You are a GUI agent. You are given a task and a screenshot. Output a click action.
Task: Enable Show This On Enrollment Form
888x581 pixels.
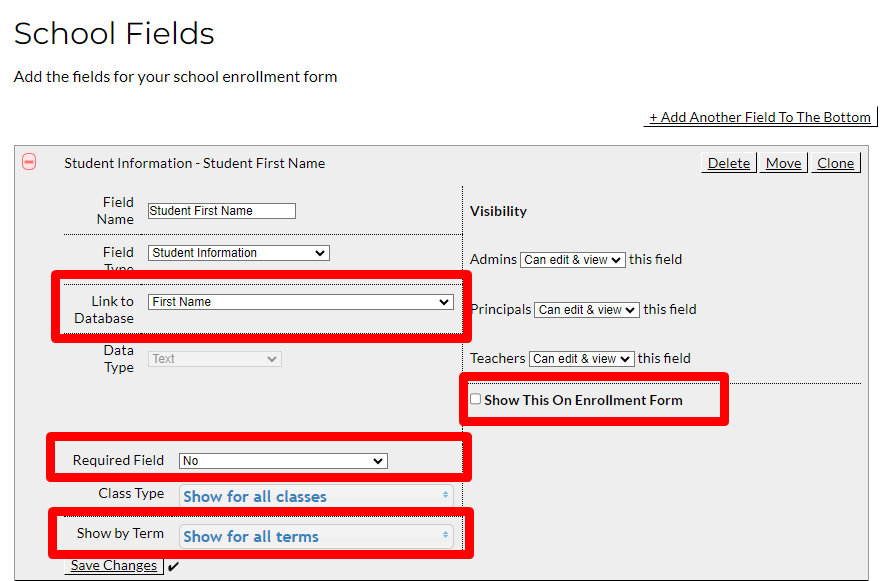coord(475,398)
